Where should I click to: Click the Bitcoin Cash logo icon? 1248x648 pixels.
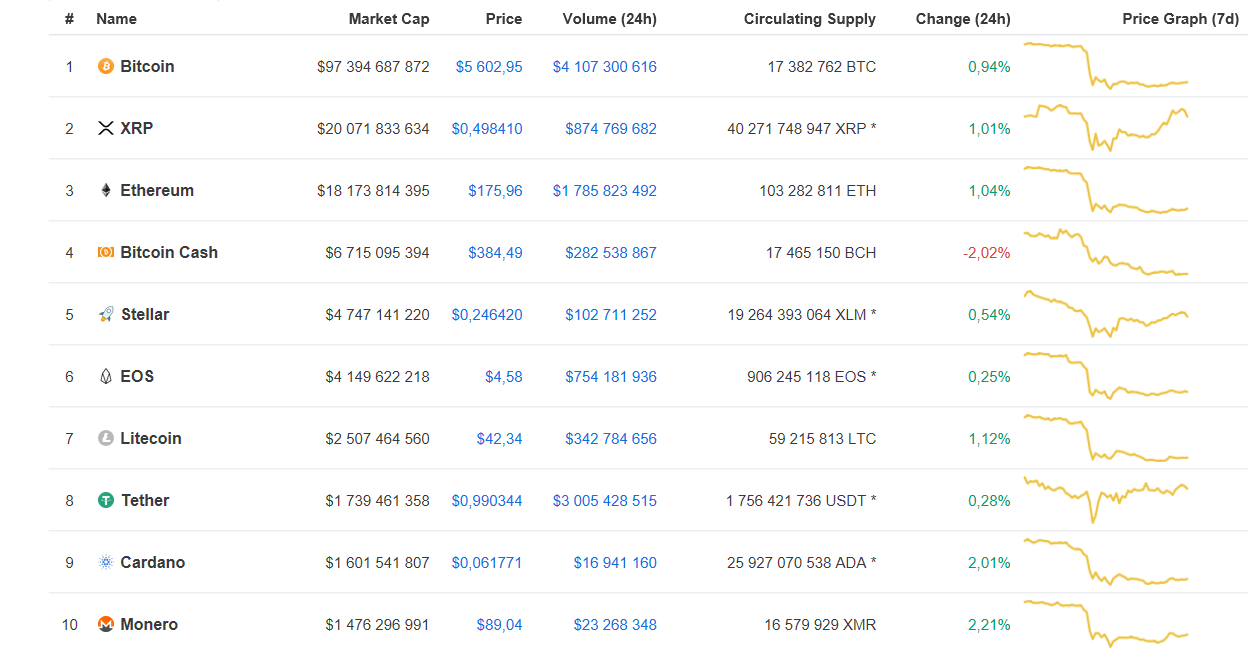pos(105,252)
